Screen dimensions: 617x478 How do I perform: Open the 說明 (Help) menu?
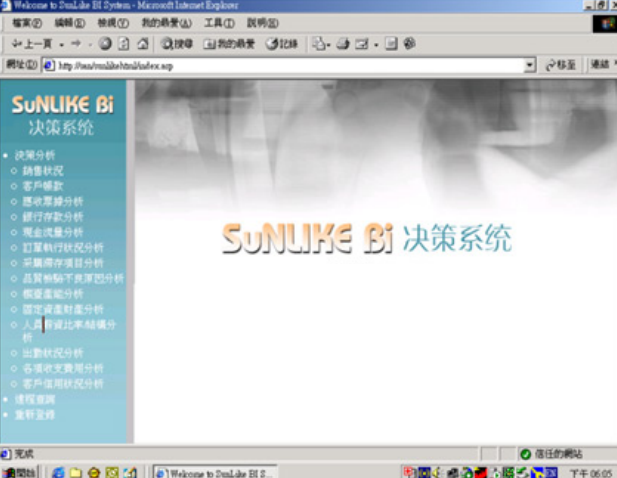pyautogui.click(x=262, y=23)
